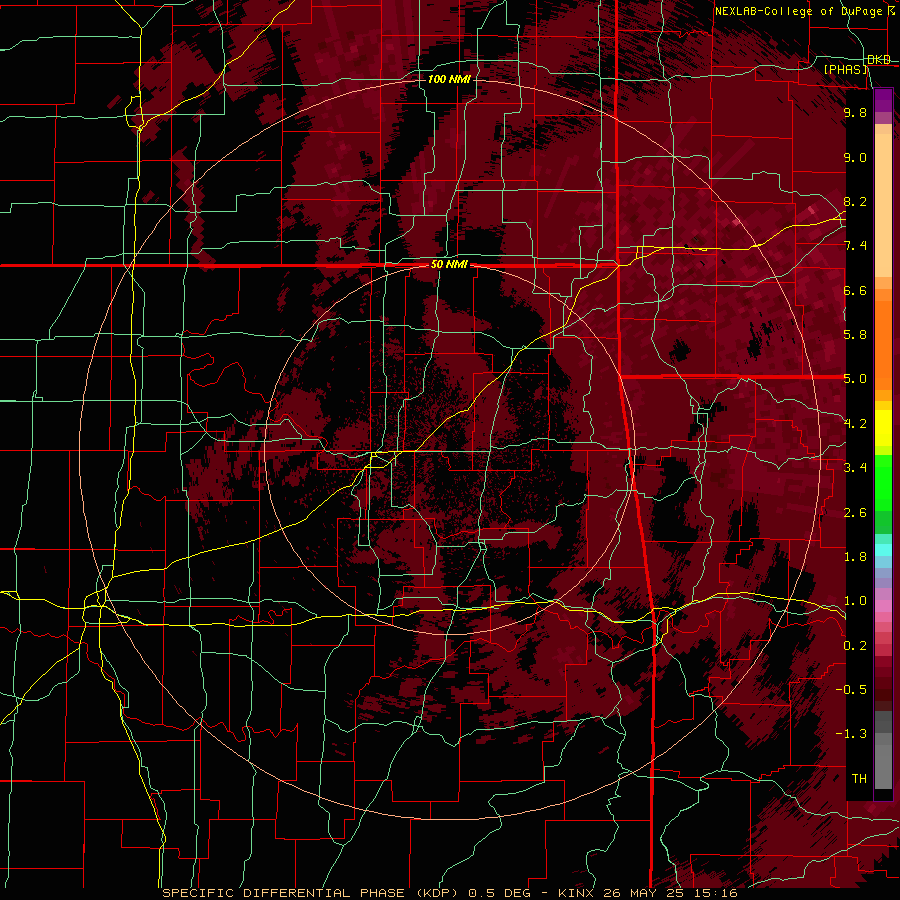Click the 5.0 scale label
The height and width of the screenshot is (900, 900).
click(x=855, y=379)
